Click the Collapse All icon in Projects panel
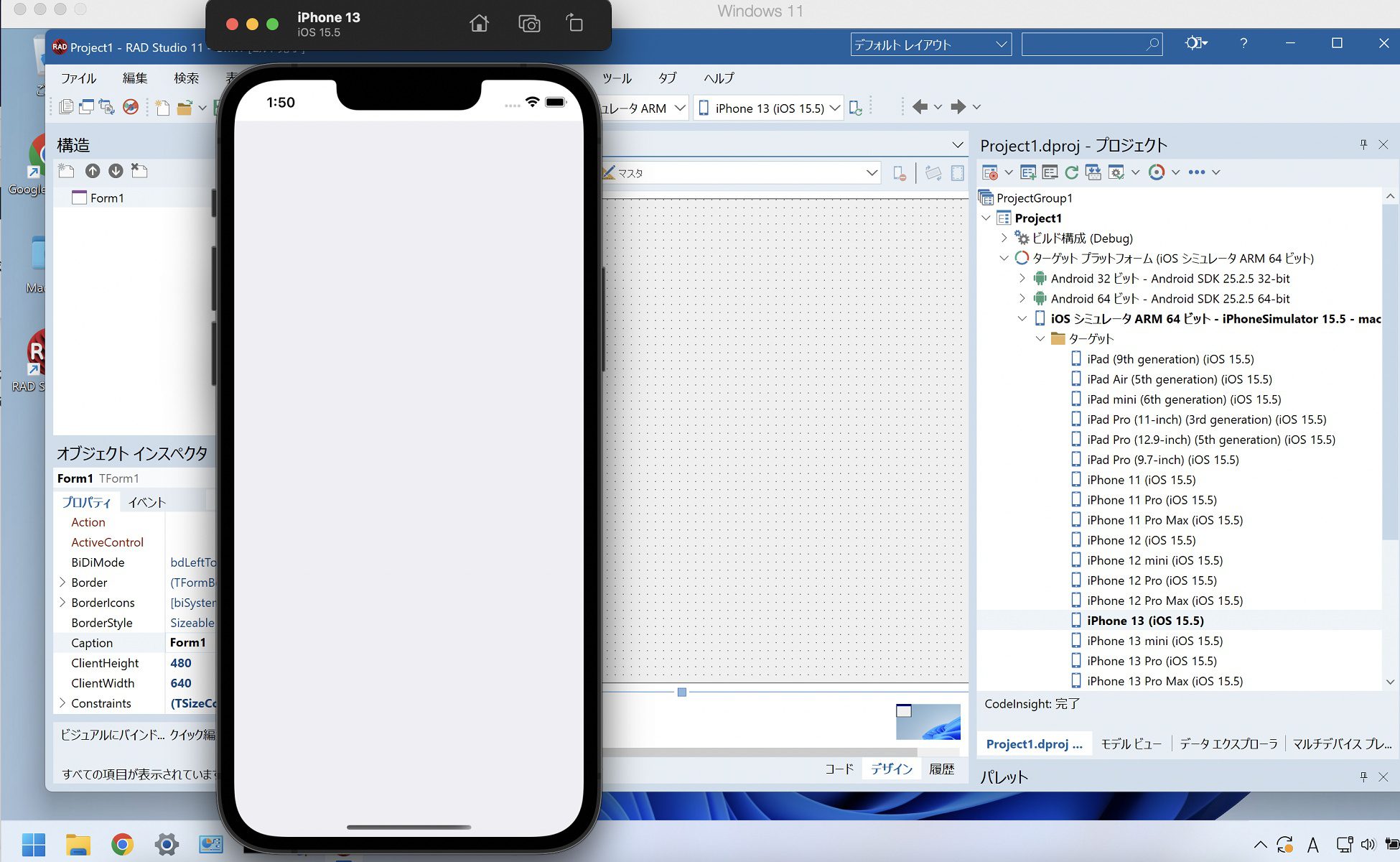Viewport: 1400px width, 862px height. click(x=1093, y=172)
